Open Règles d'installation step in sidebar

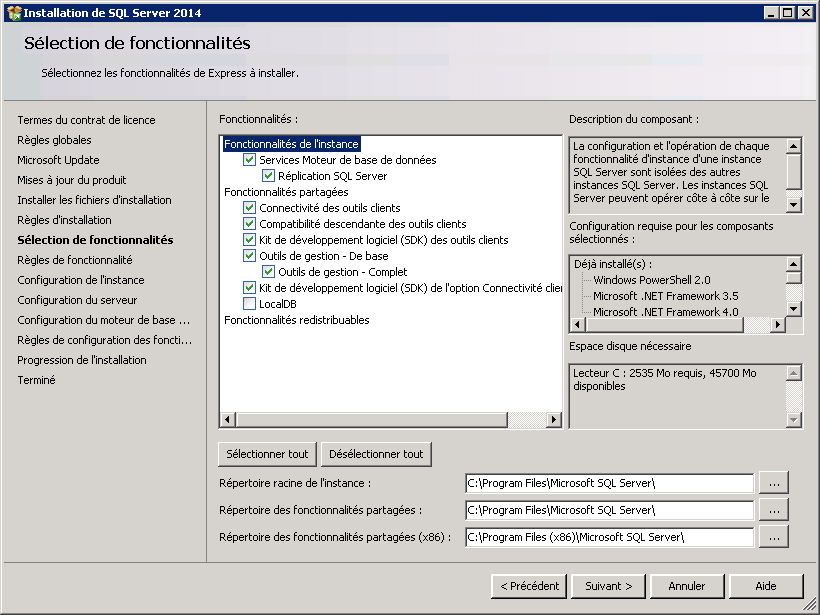pyautogui.click(x=64, y=220)
